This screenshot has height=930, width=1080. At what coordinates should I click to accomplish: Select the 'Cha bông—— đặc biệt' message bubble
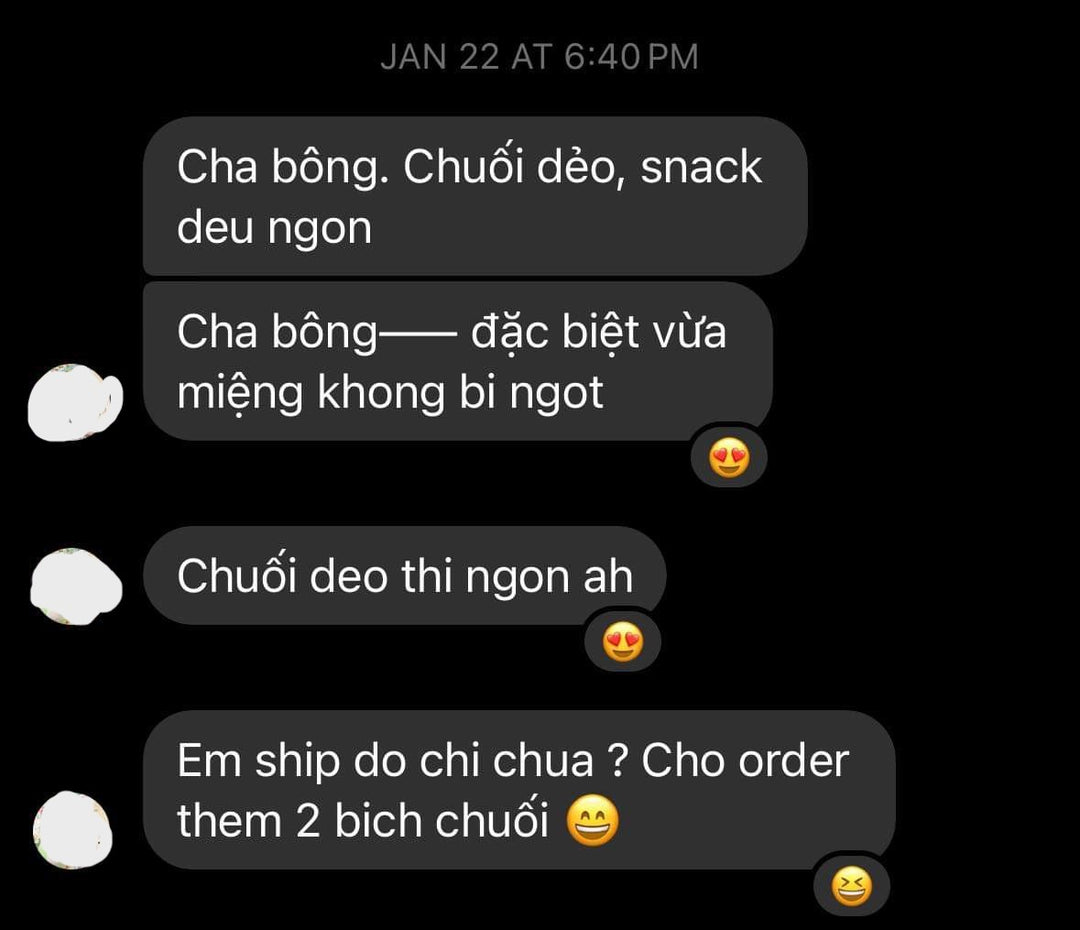click(x=458, y=362)
